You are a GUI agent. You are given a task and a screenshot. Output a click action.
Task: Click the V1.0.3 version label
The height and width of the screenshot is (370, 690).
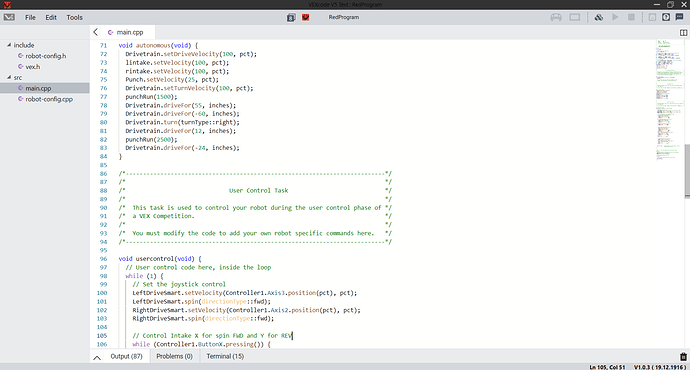[660, 367]
